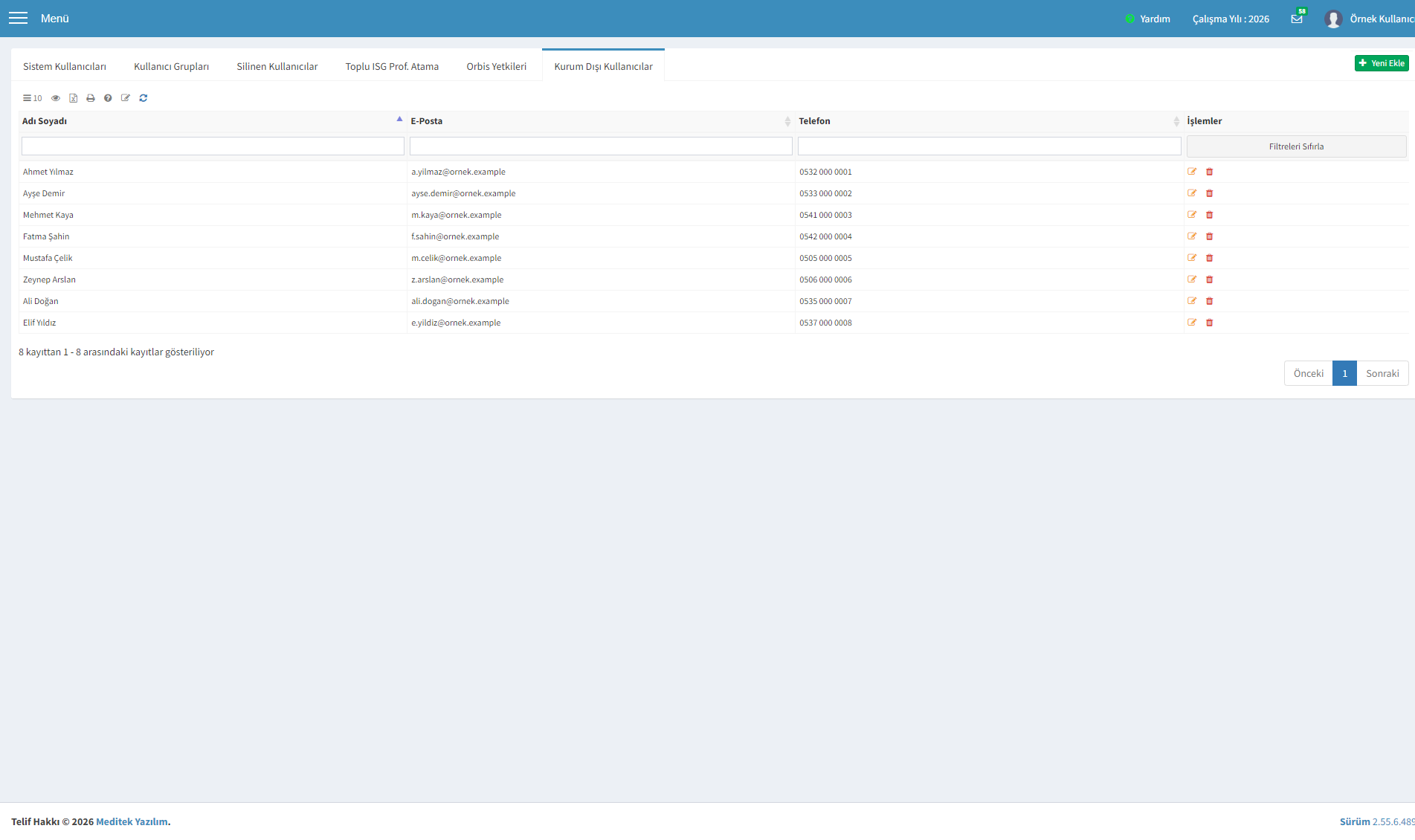The width and height of the screenshot is (1415, 840).
Task: Click the toolbar edit pencil icon
Action: 126,98
